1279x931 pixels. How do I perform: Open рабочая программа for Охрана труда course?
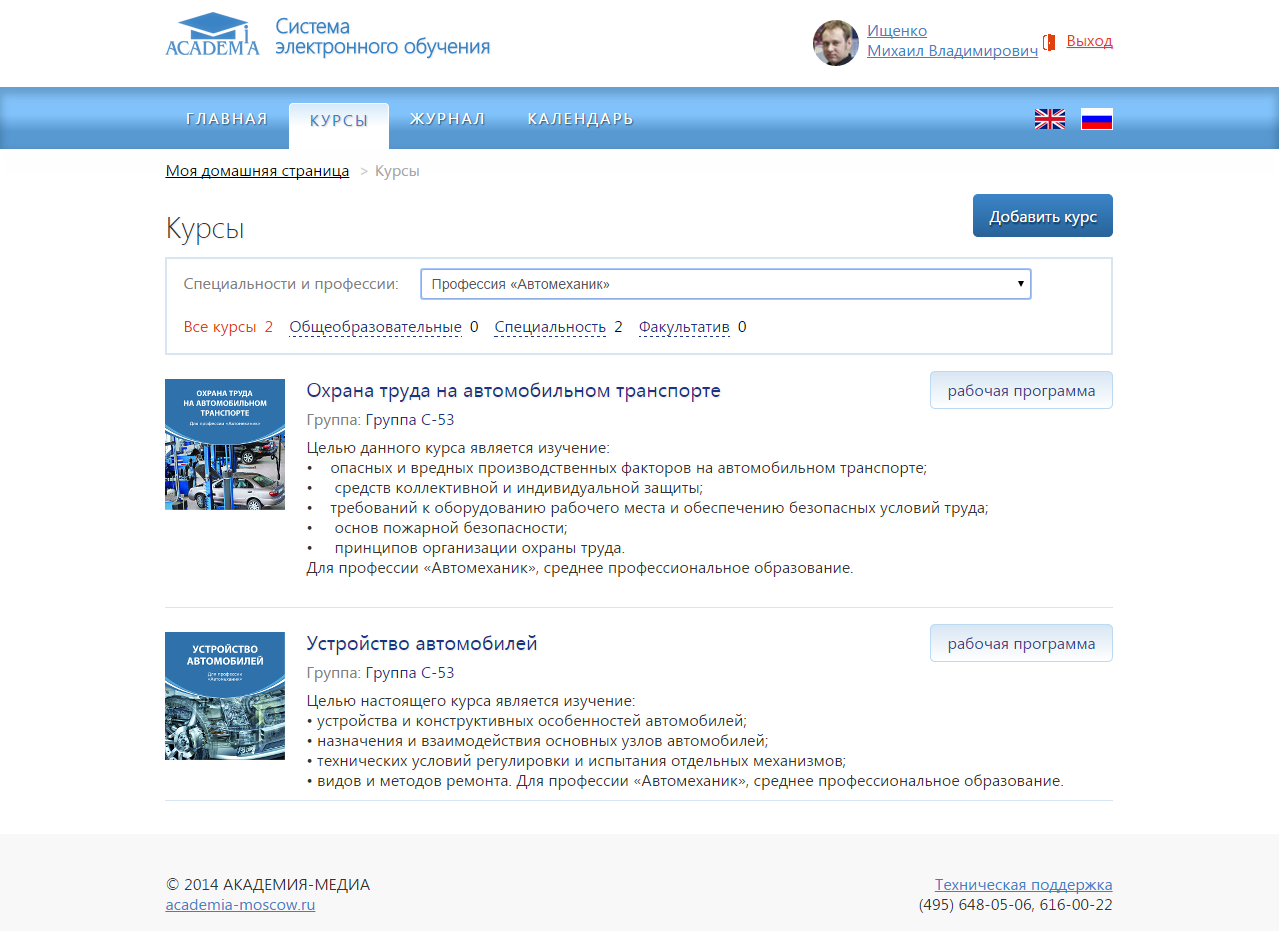tap(1021, 391)
